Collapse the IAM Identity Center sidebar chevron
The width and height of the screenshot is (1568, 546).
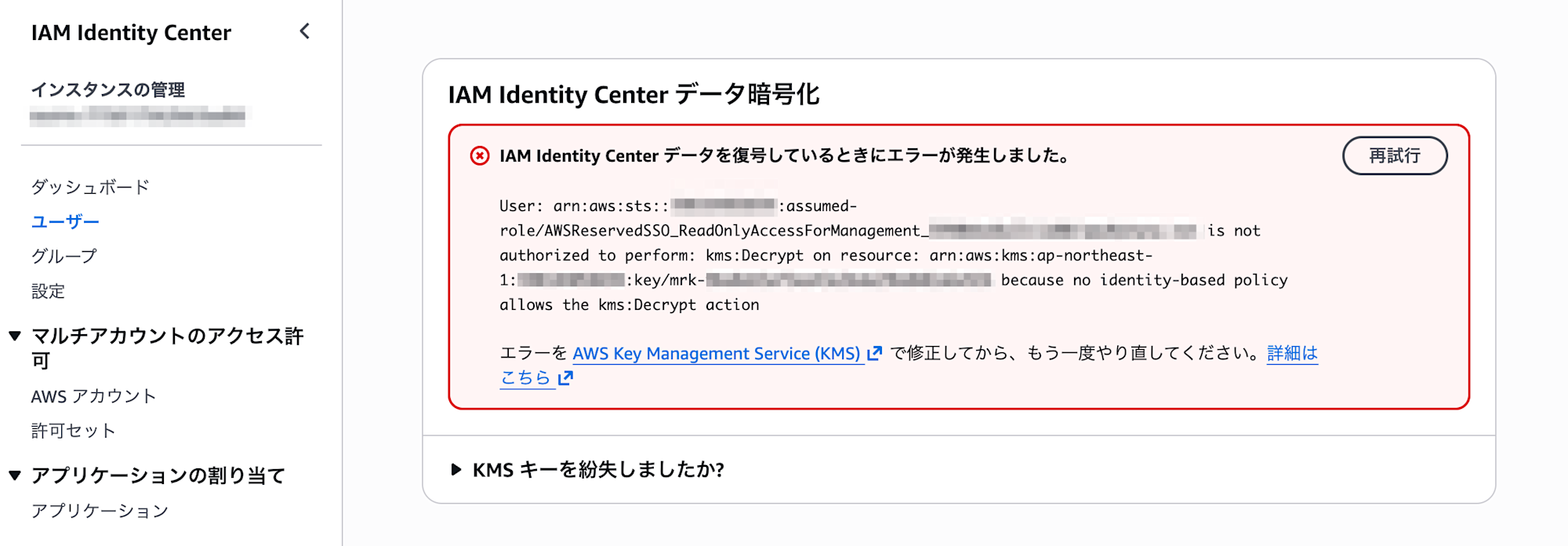click(x=305, y=31)
